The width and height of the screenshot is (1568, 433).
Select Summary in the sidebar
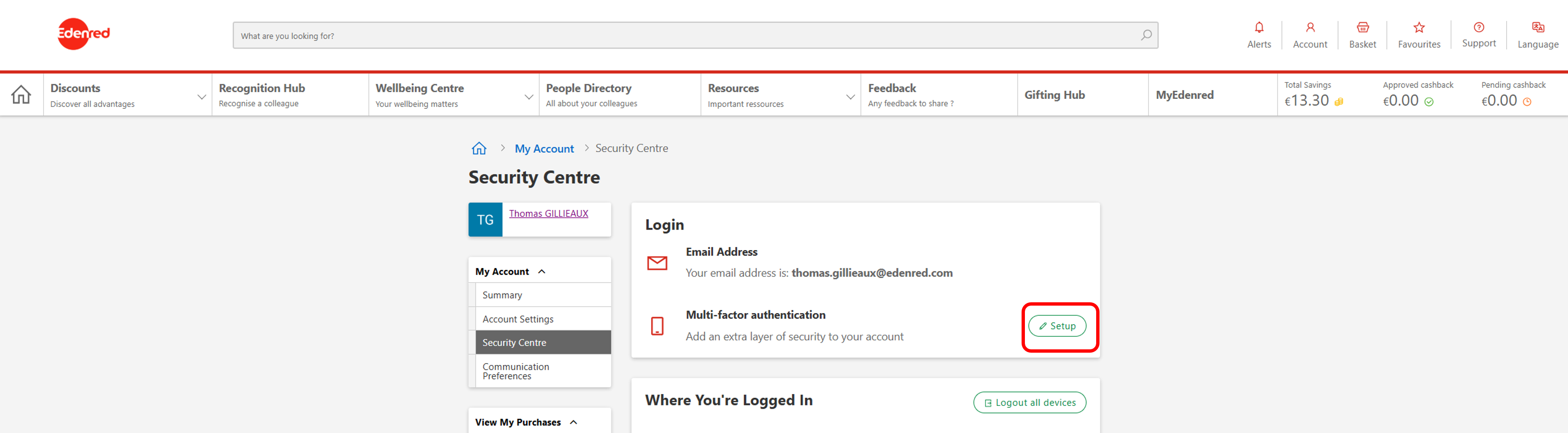(x=543, y=295)
